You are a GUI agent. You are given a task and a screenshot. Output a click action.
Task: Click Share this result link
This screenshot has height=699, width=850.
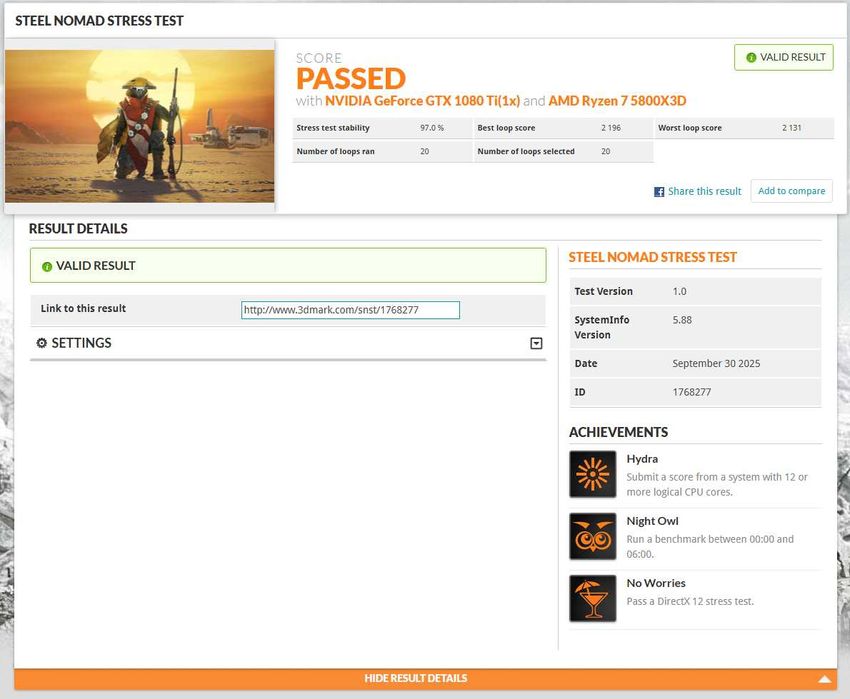(x=704, y=191)
